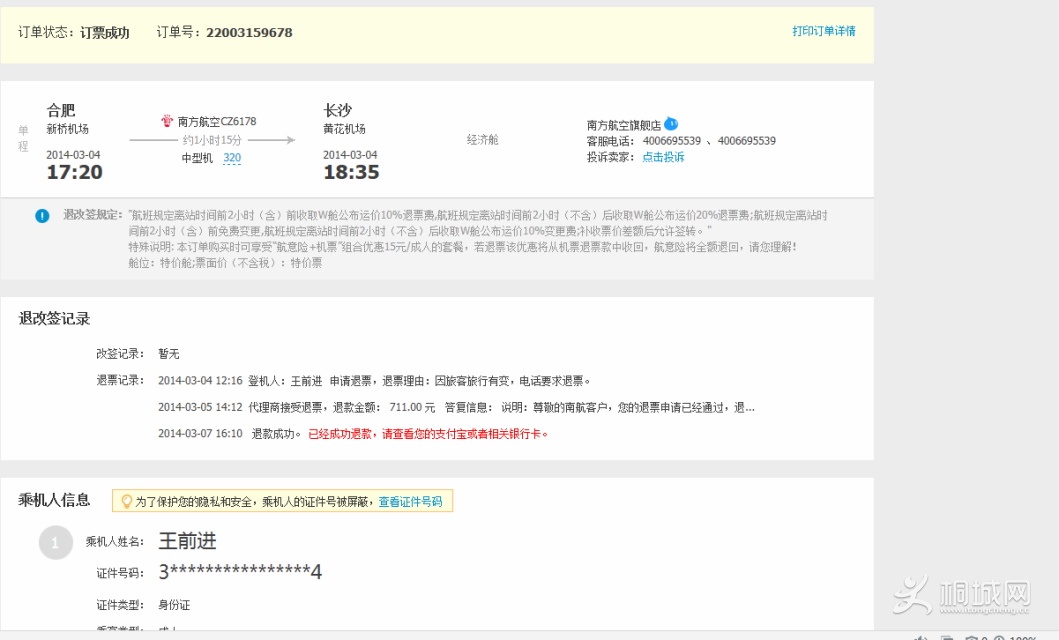
Task: Click the 南方航空旗舰店 seller name
Action: pos(623,125)
